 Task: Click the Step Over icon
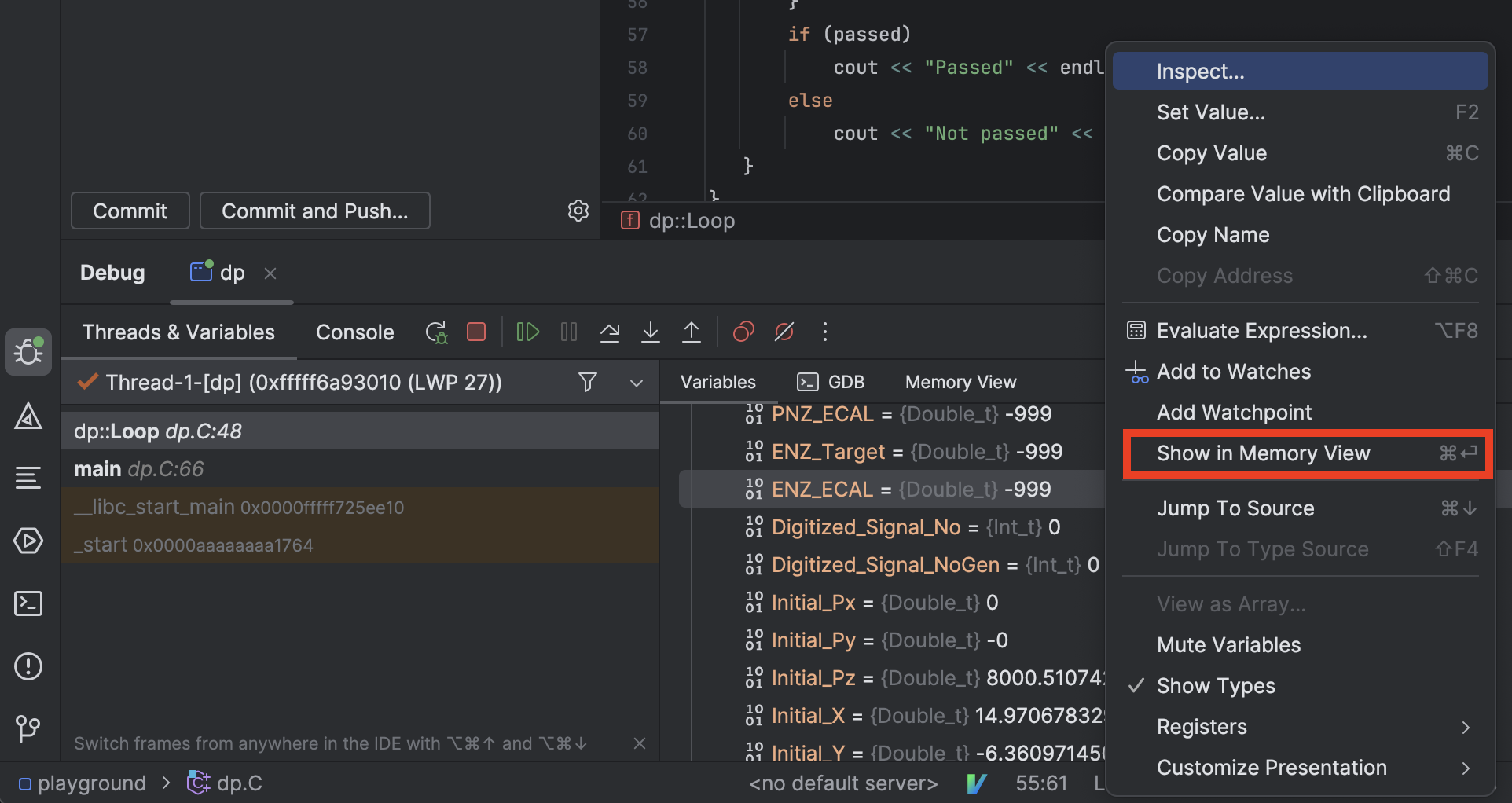(x=610, y=332)
